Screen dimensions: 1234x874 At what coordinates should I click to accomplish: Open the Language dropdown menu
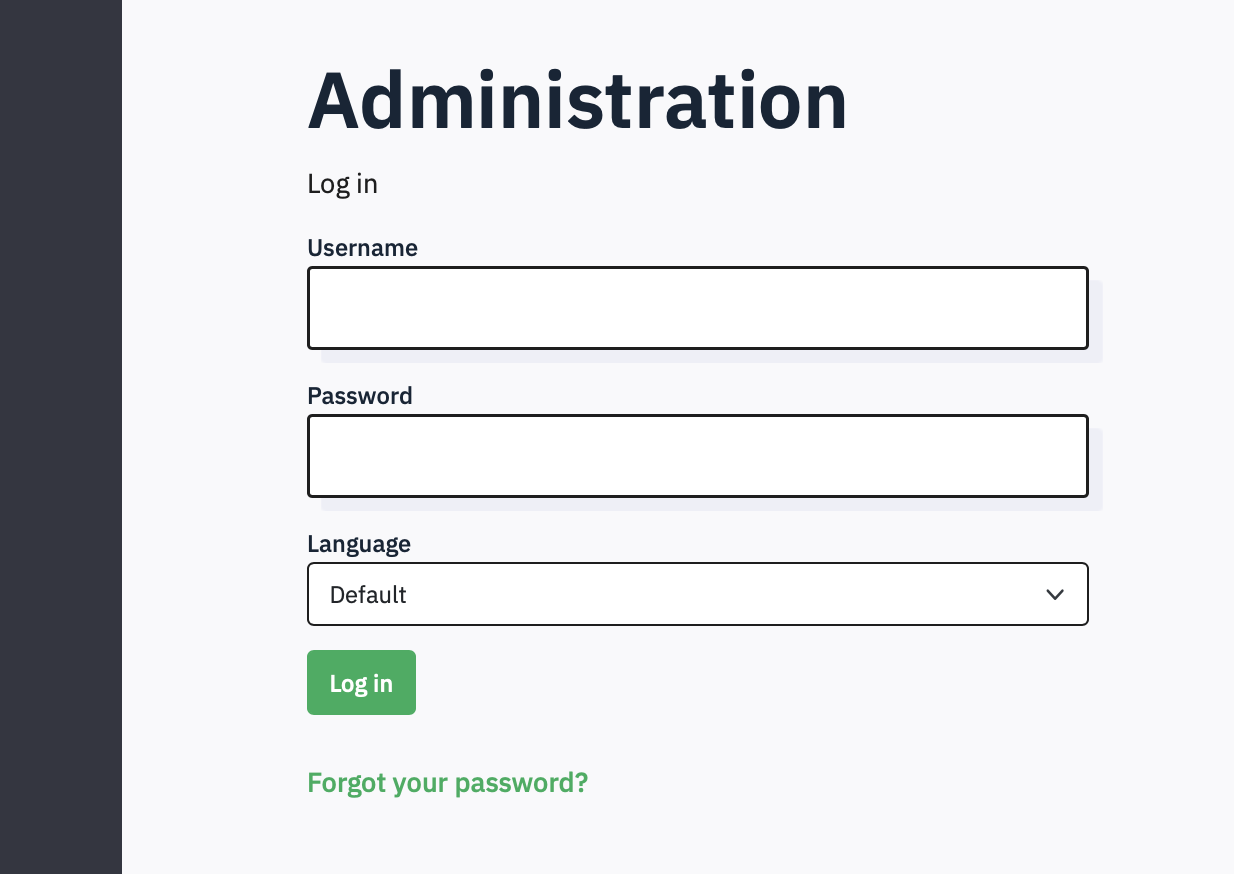point(697,595)
